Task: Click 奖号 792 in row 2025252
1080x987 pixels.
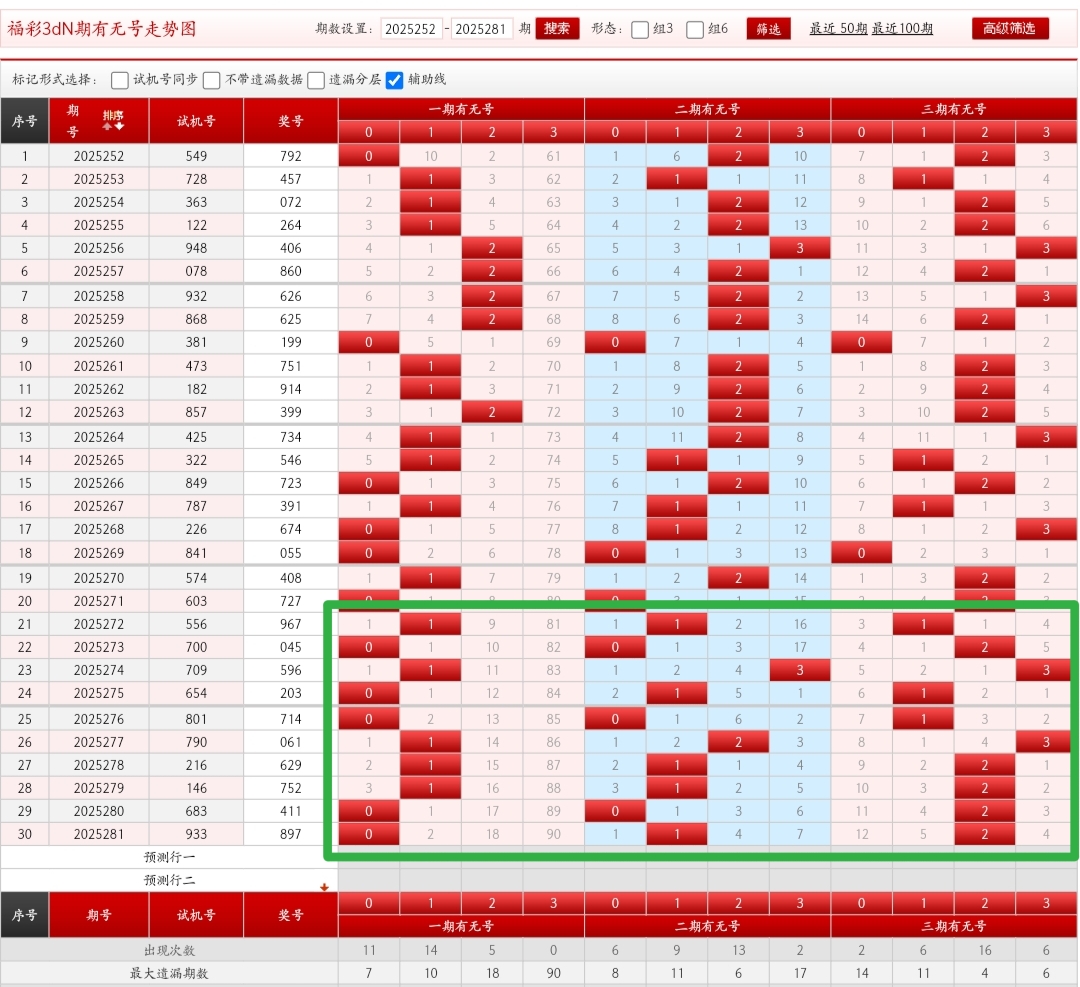Action: click(291, 156)
